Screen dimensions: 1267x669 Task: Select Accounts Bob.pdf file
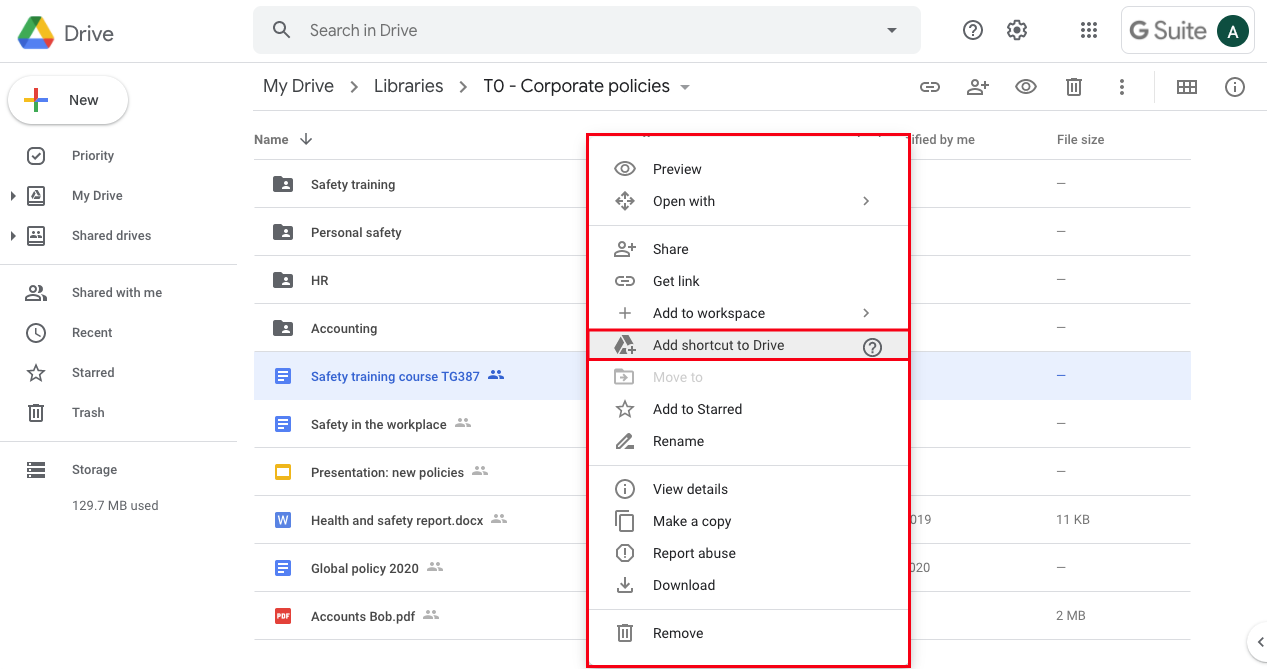coord(363,617)
